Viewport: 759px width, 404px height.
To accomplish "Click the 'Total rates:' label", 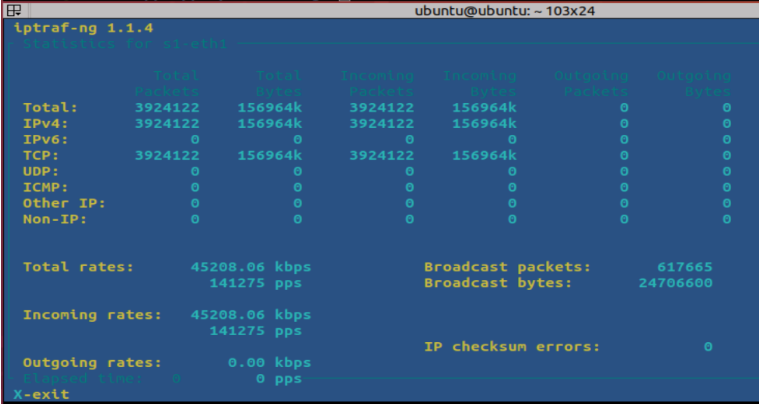I will [78, 267].
